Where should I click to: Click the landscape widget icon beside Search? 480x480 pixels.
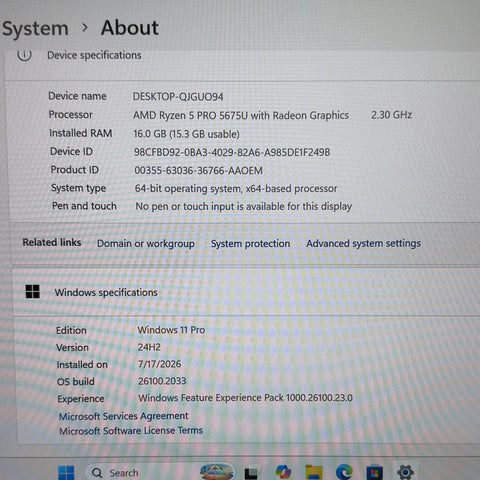(x=217, y=472)
